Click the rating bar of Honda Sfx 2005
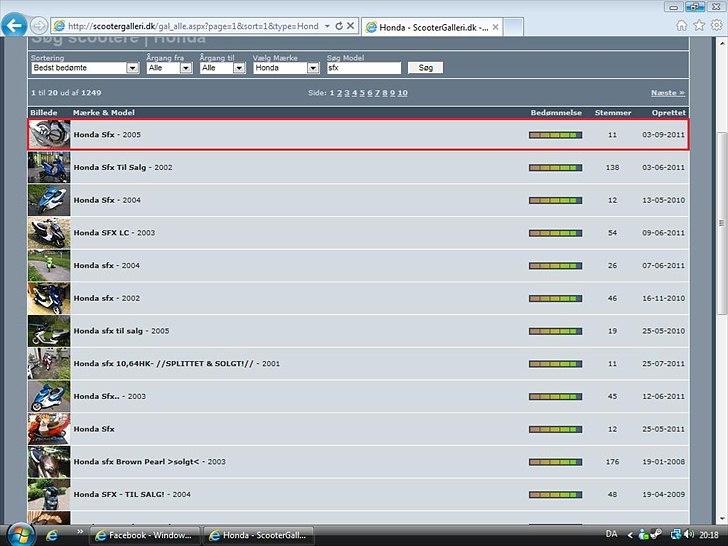 pos(555,135)
